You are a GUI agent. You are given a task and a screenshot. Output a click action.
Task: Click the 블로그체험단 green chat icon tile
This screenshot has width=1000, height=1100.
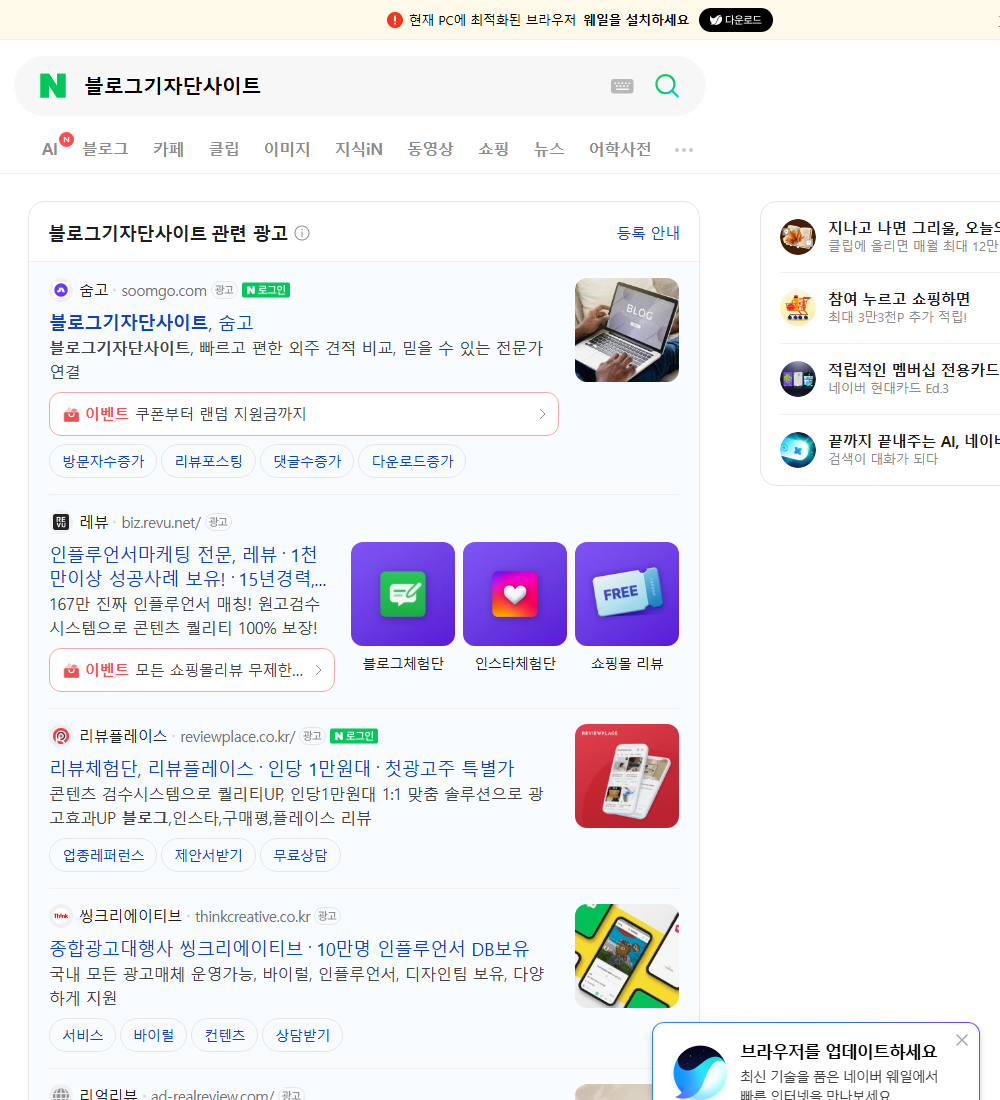(x=403, y=593)
